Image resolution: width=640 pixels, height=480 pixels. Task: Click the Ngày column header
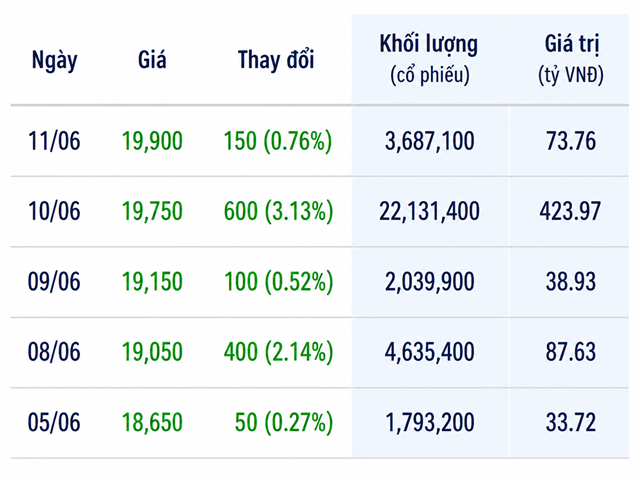tap(54, 61)
